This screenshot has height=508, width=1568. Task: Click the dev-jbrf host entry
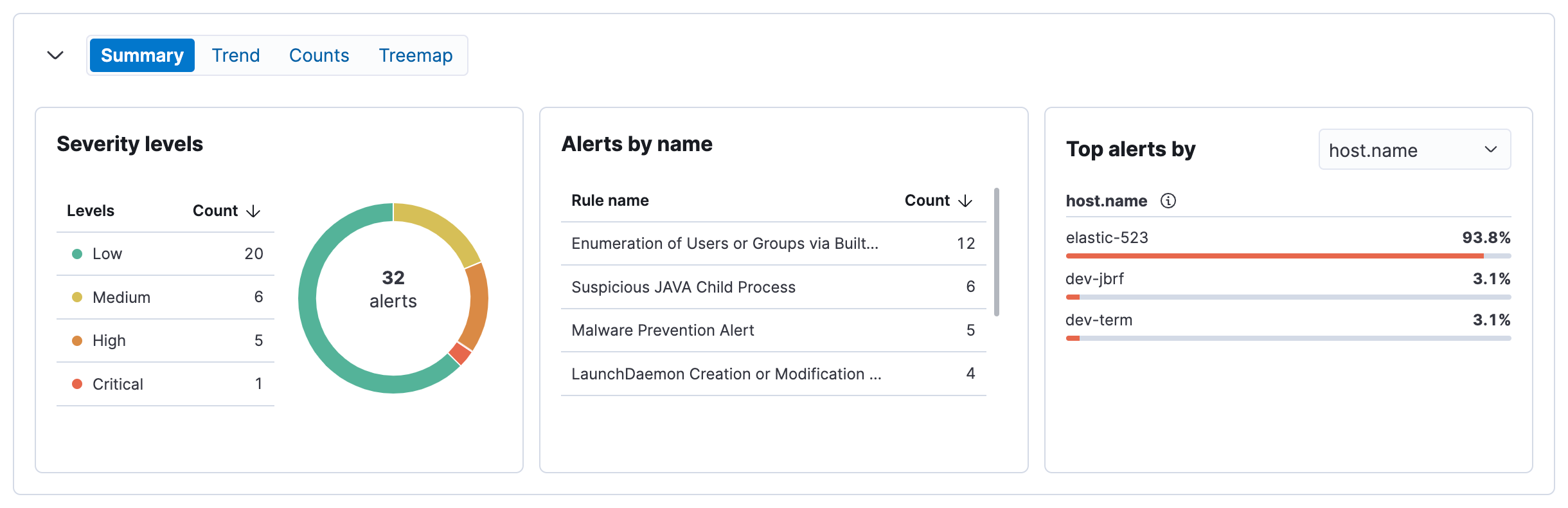1094,279
